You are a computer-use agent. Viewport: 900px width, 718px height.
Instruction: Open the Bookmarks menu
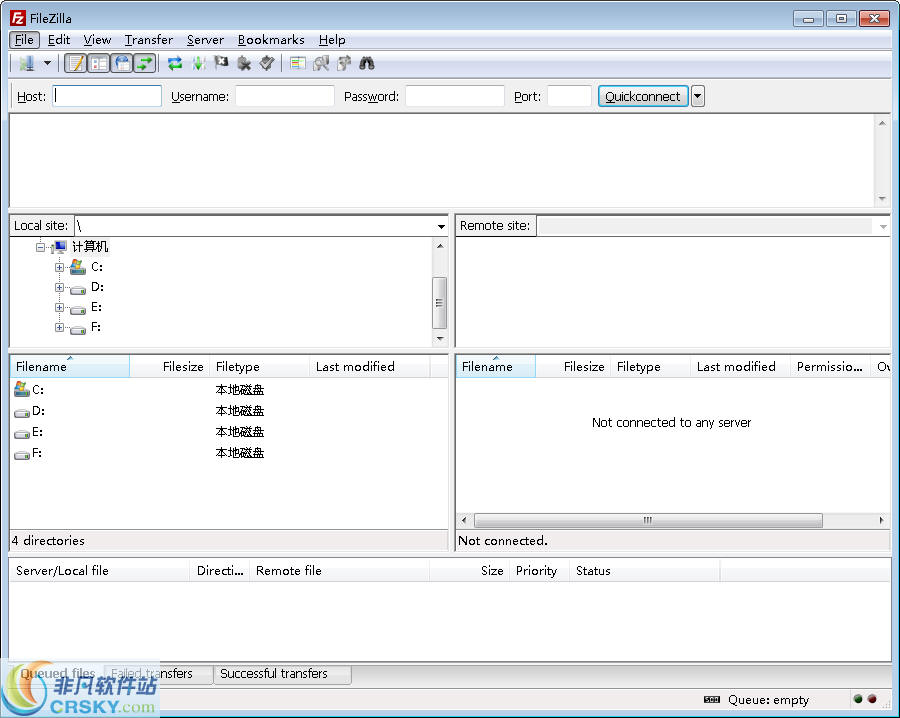(x=271, y=40)
